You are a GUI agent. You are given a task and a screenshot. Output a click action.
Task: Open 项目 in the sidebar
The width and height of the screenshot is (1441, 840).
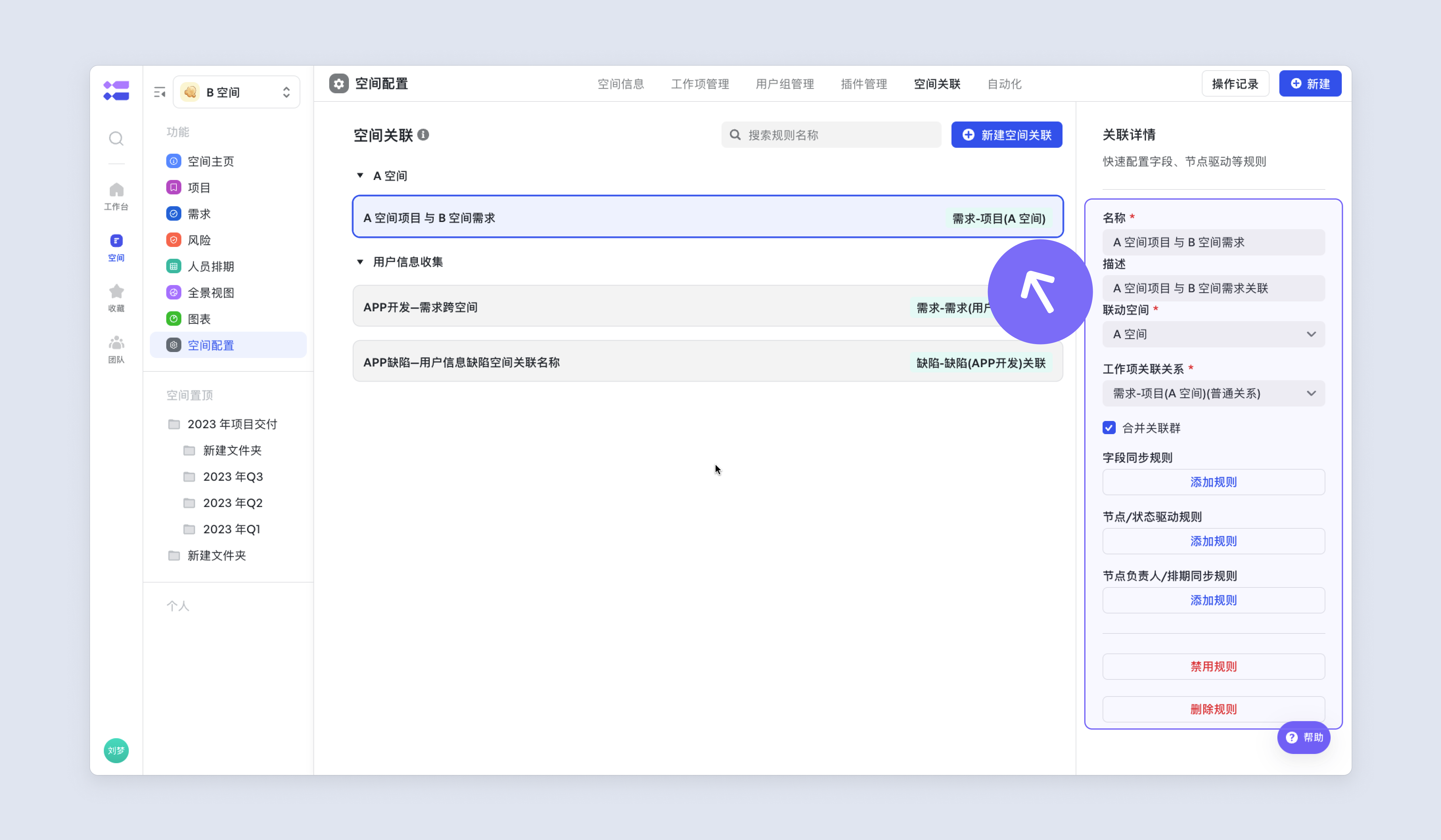pos(228,188)
